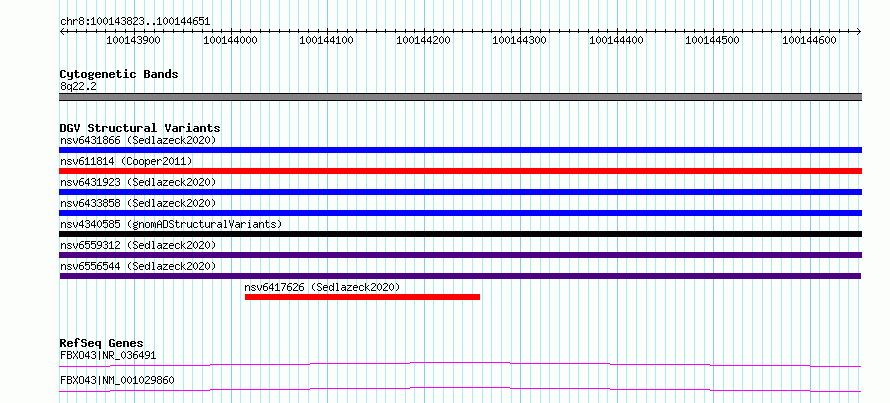Click ruler position 100143900
Image resolution: width=890 pixels, height=403 pixels.
click(133, 40)
